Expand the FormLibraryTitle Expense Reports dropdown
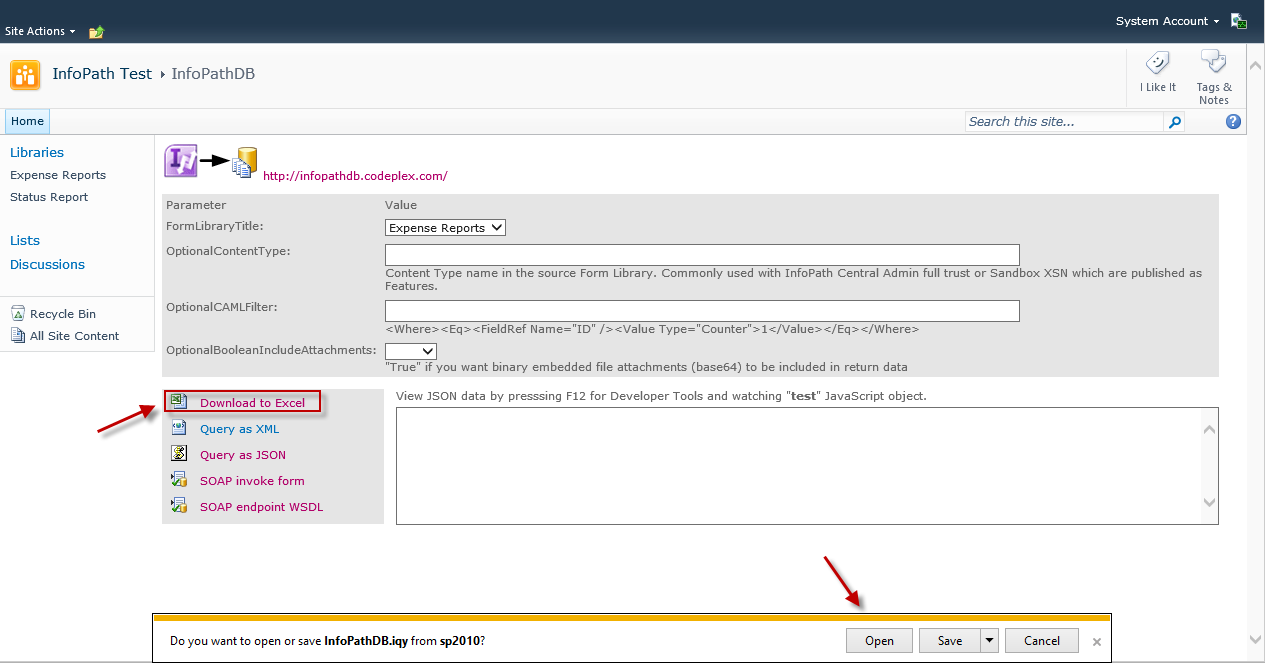The height and width of the screenshot is (663, 1265). click(x=445, y=228)
